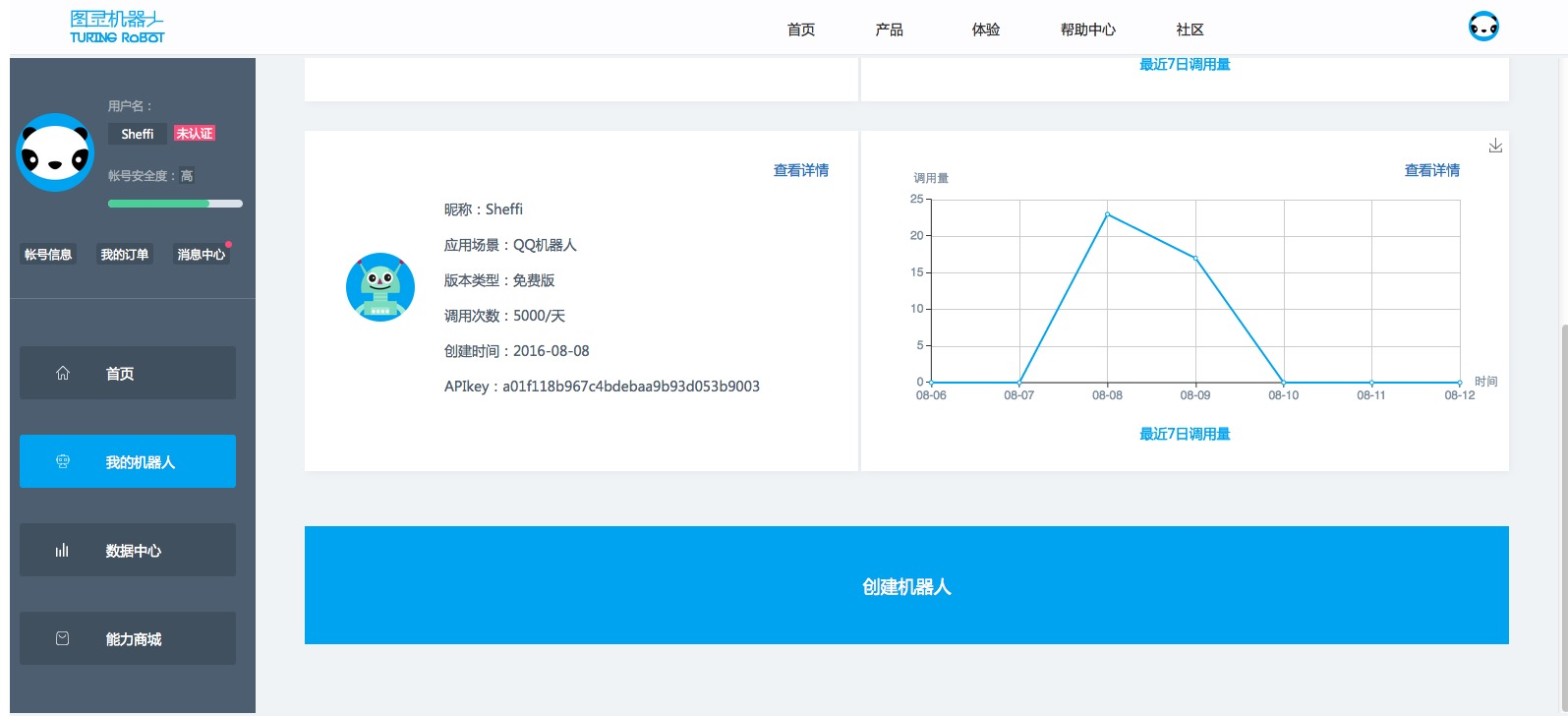The height and width of the screenshot is (716, 1568).
Task: Click the Turing Robot logo
Action: 117,27
